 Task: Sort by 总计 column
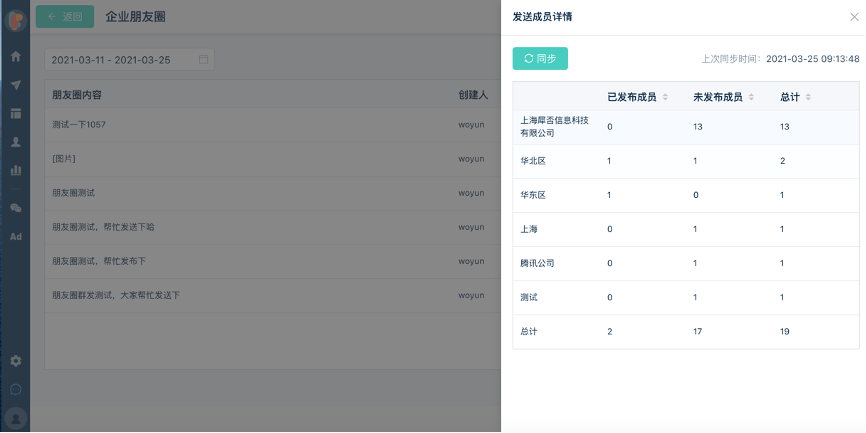(808, 97)
